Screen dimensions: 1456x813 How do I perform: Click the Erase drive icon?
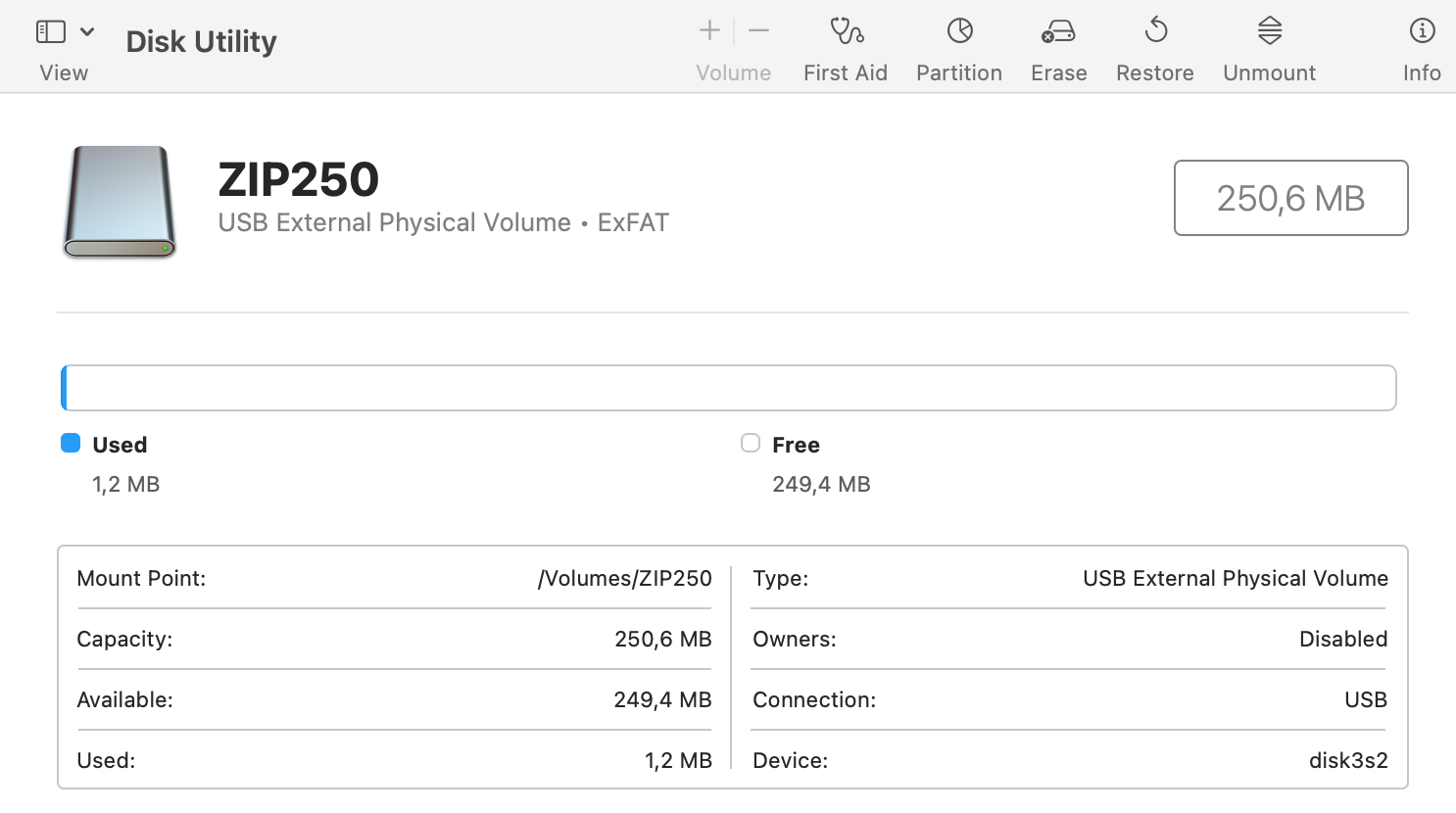1058,31
